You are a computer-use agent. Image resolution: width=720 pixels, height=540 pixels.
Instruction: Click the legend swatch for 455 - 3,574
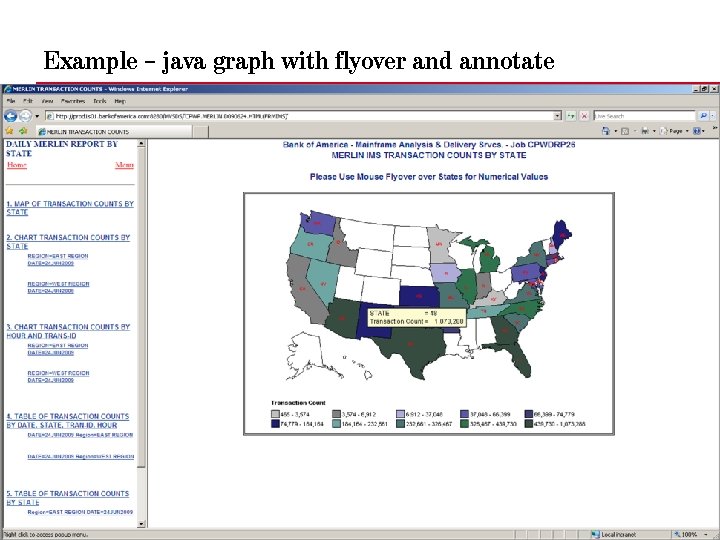pos(275,414)
